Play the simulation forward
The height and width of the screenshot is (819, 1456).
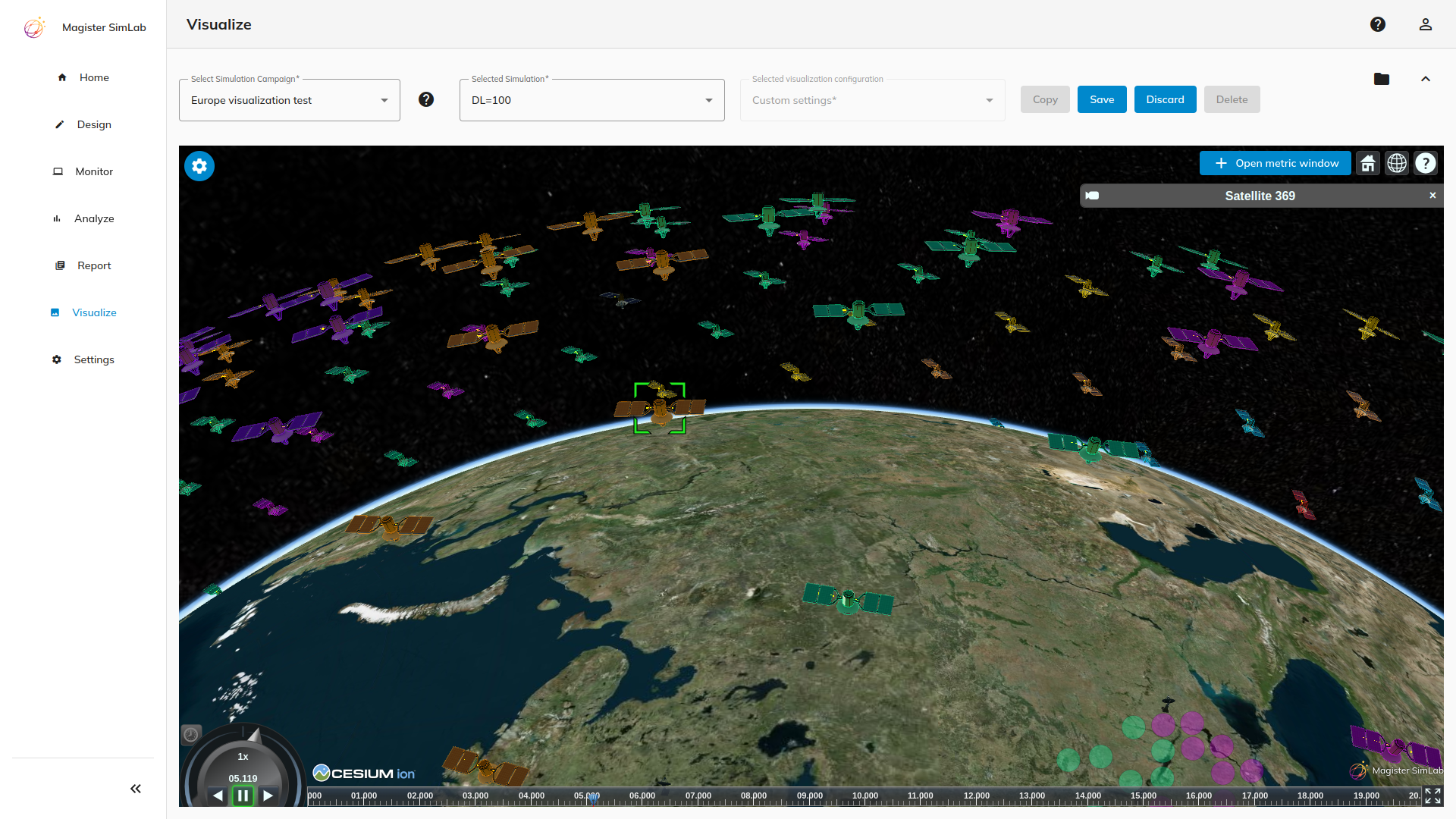coord(268,795)
